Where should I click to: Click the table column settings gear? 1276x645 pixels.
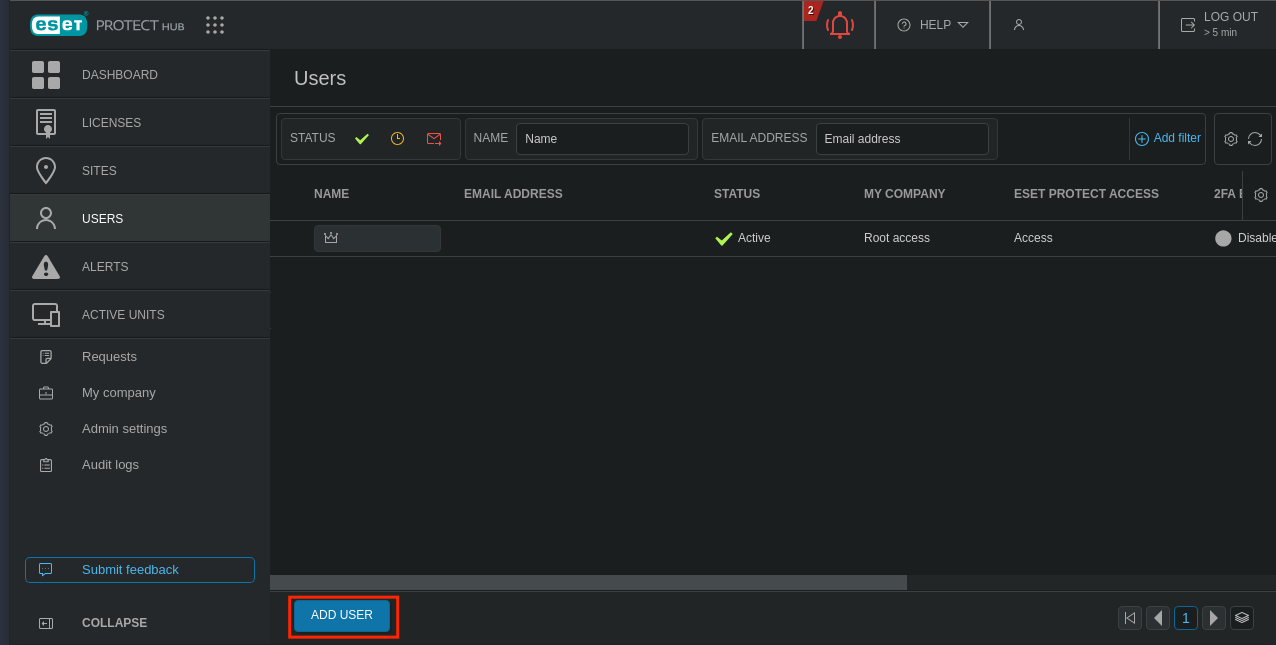pyautogui.click(x=1261, y=195)
